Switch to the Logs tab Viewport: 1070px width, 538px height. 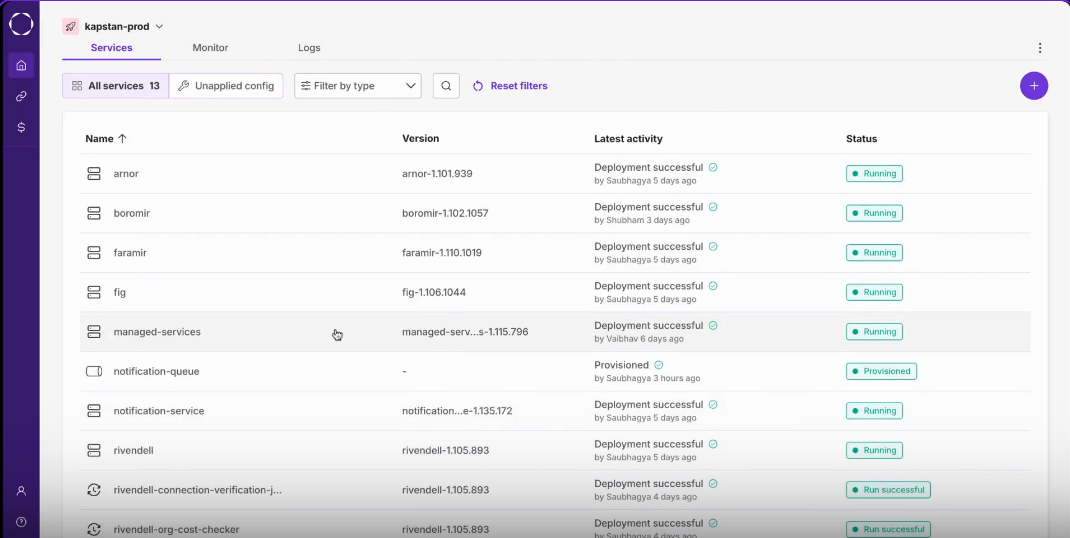pos(309,48)
